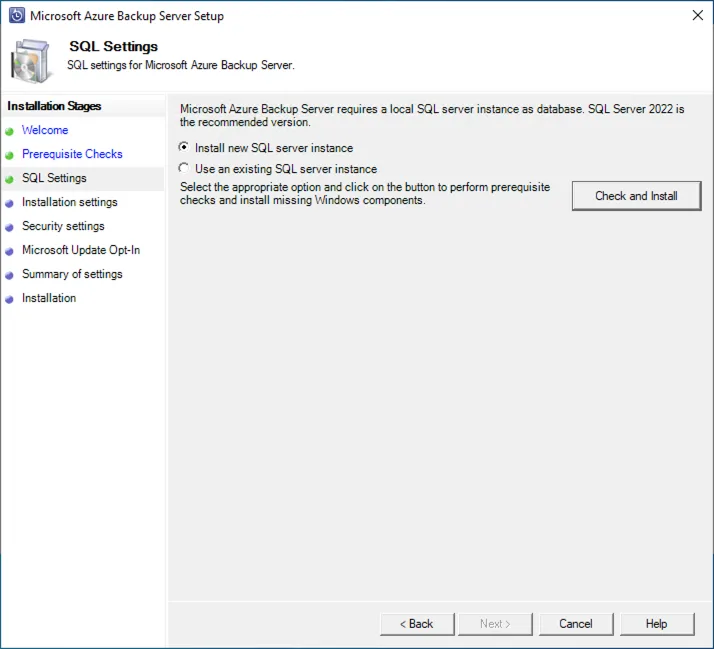Click the Azure Backup title bar icon
This screenshot has height=649, width=714.
click(x=17, y=16)
